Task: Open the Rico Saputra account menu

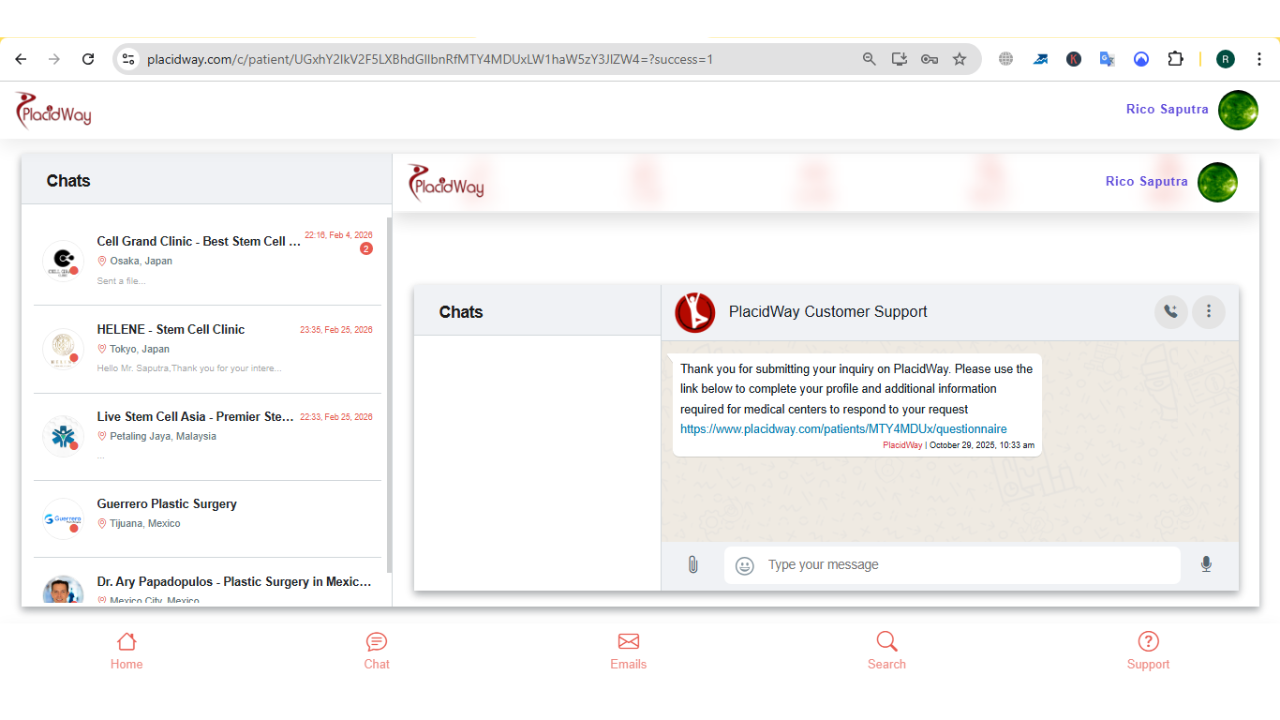Action: 1237,110
